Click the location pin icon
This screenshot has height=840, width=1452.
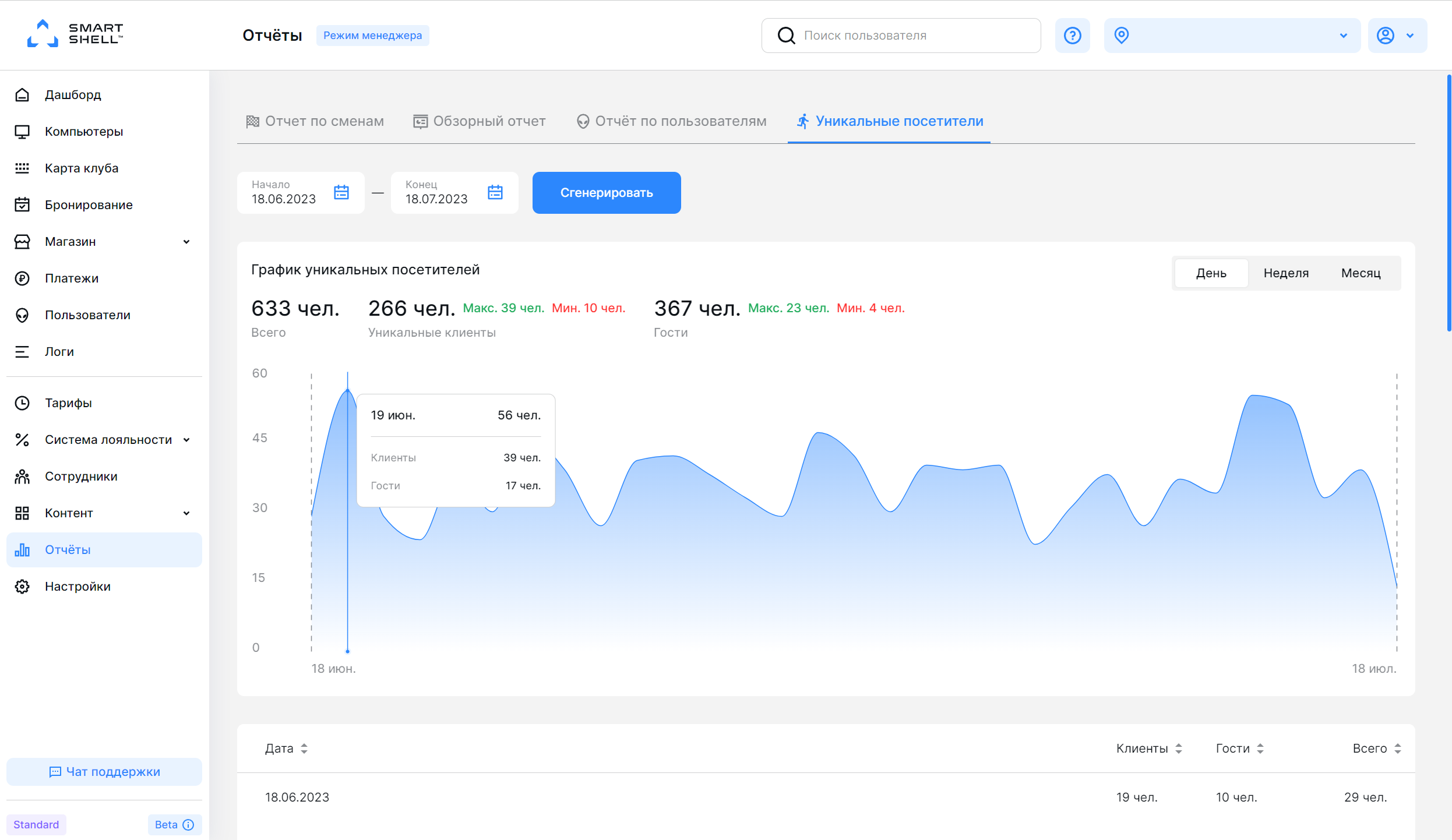pos(1122,36)
